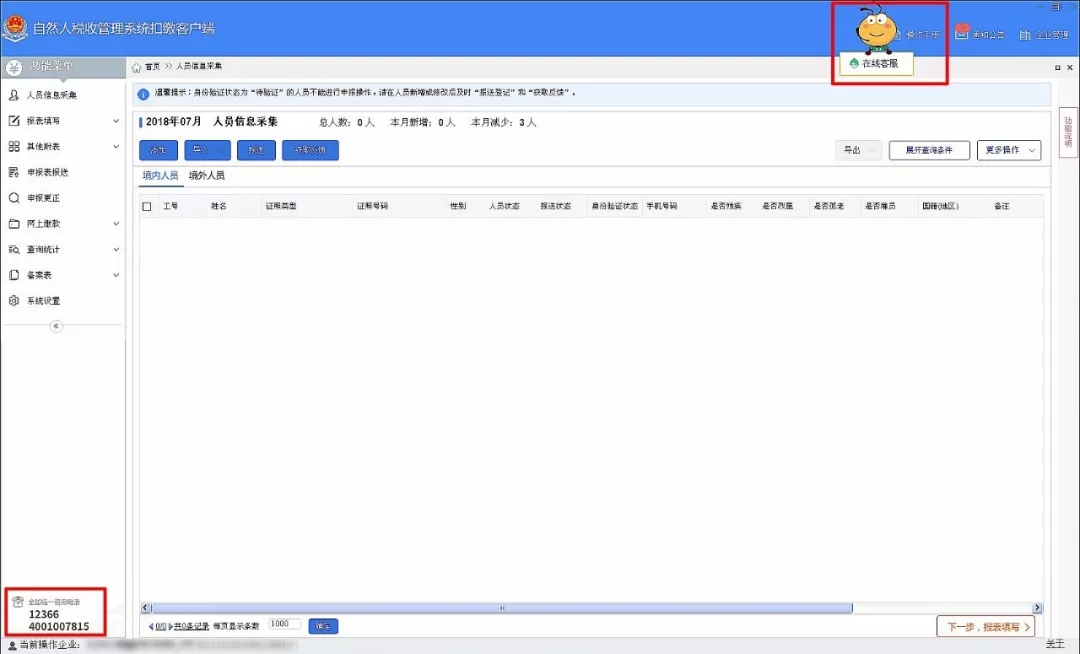Open the 通知公告 envelope icon
The height and width of the screenshot is (654, 1080).
coord(962,34)
